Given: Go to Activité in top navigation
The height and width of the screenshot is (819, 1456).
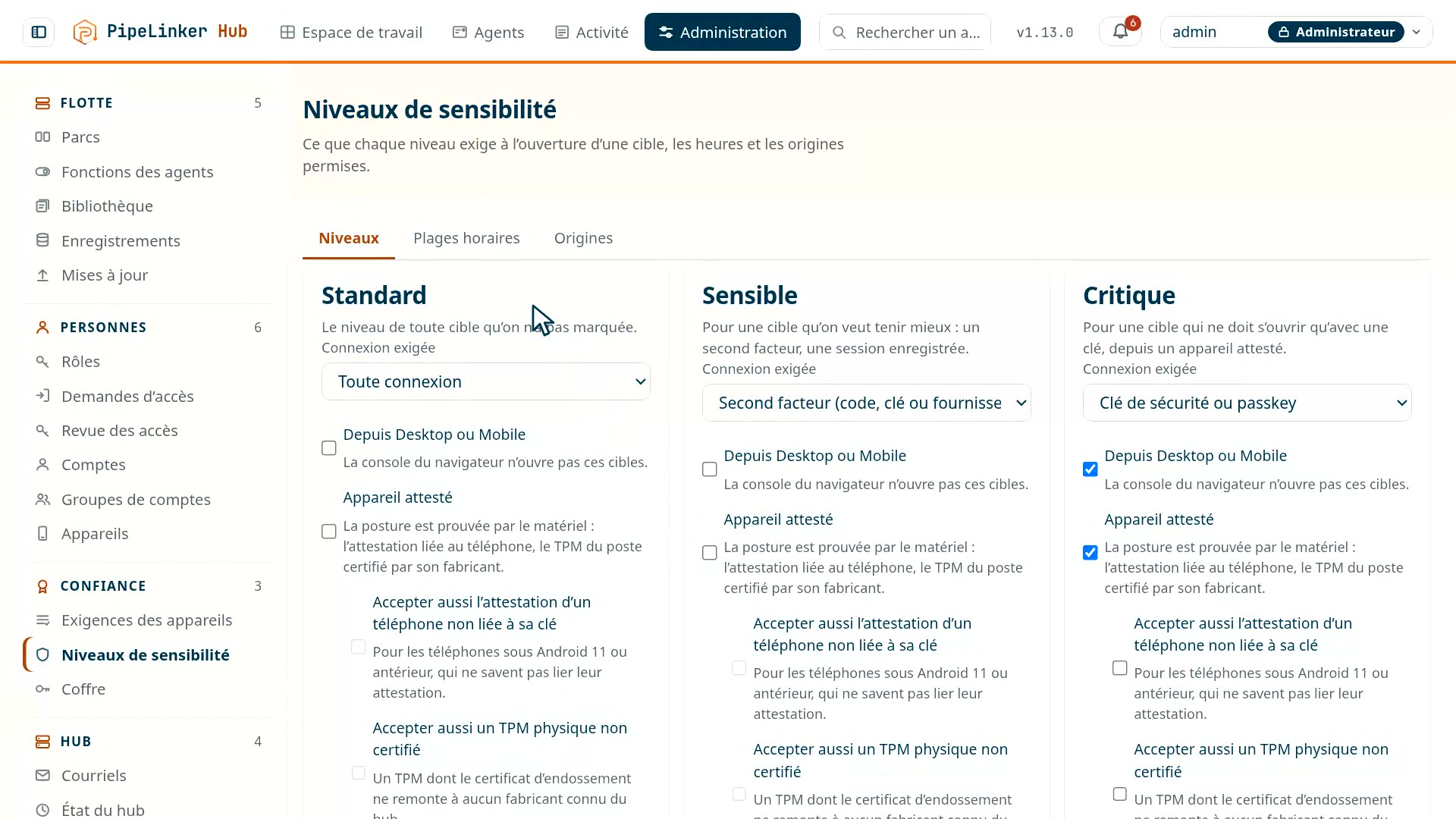Looking at the screenshot, I should click(591, 32).
